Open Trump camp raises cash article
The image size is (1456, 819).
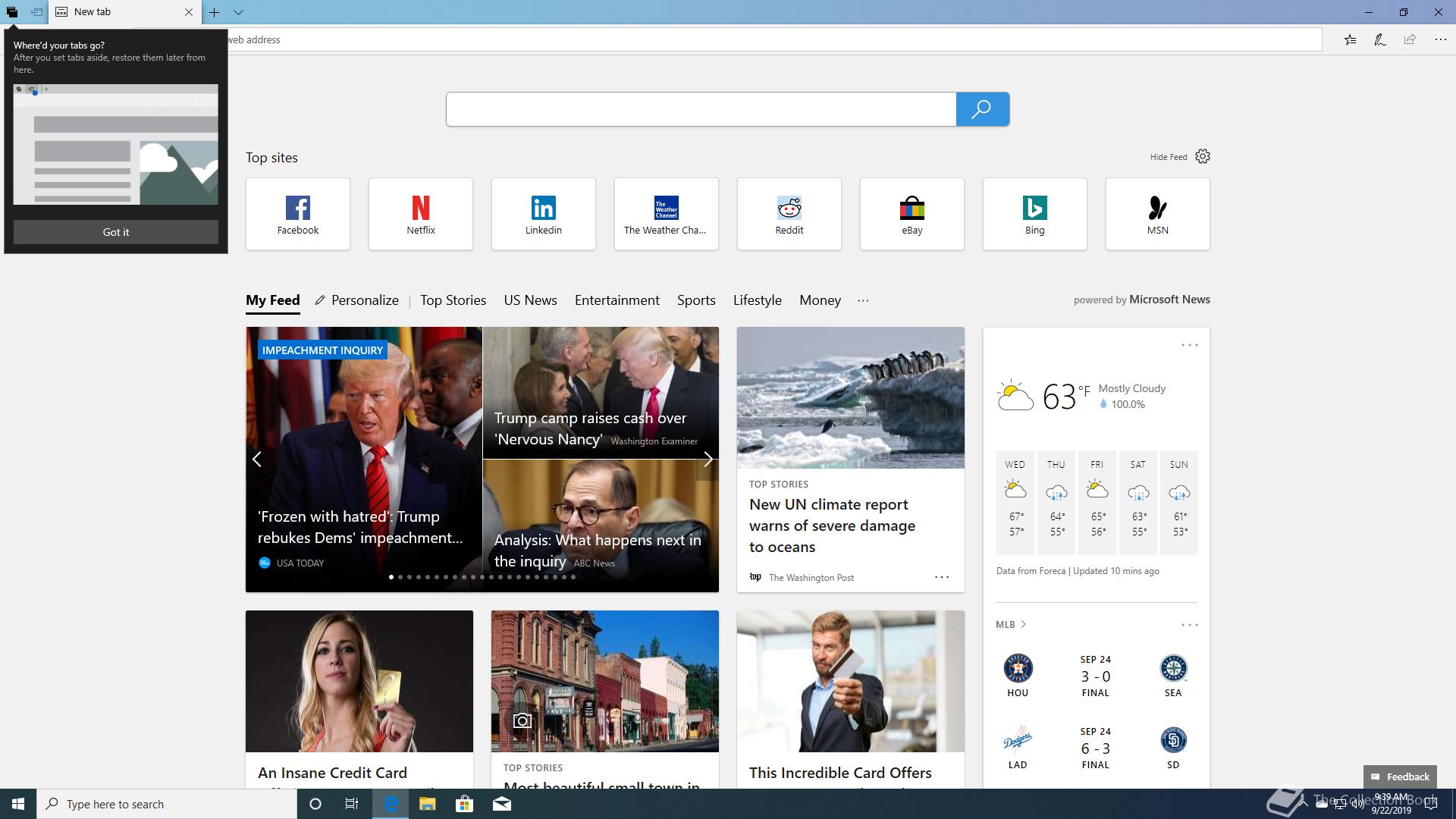tap(601, 393)
